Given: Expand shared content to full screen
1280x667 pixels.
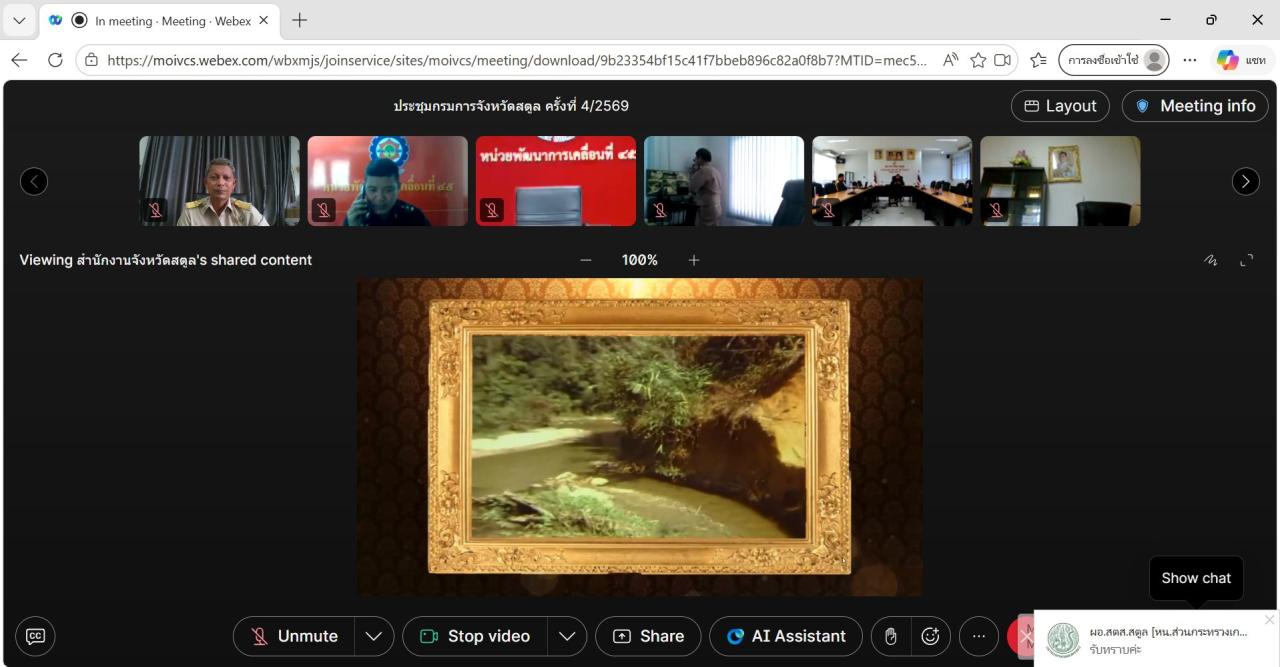Looking at the screenshot, I should 1247,260.
